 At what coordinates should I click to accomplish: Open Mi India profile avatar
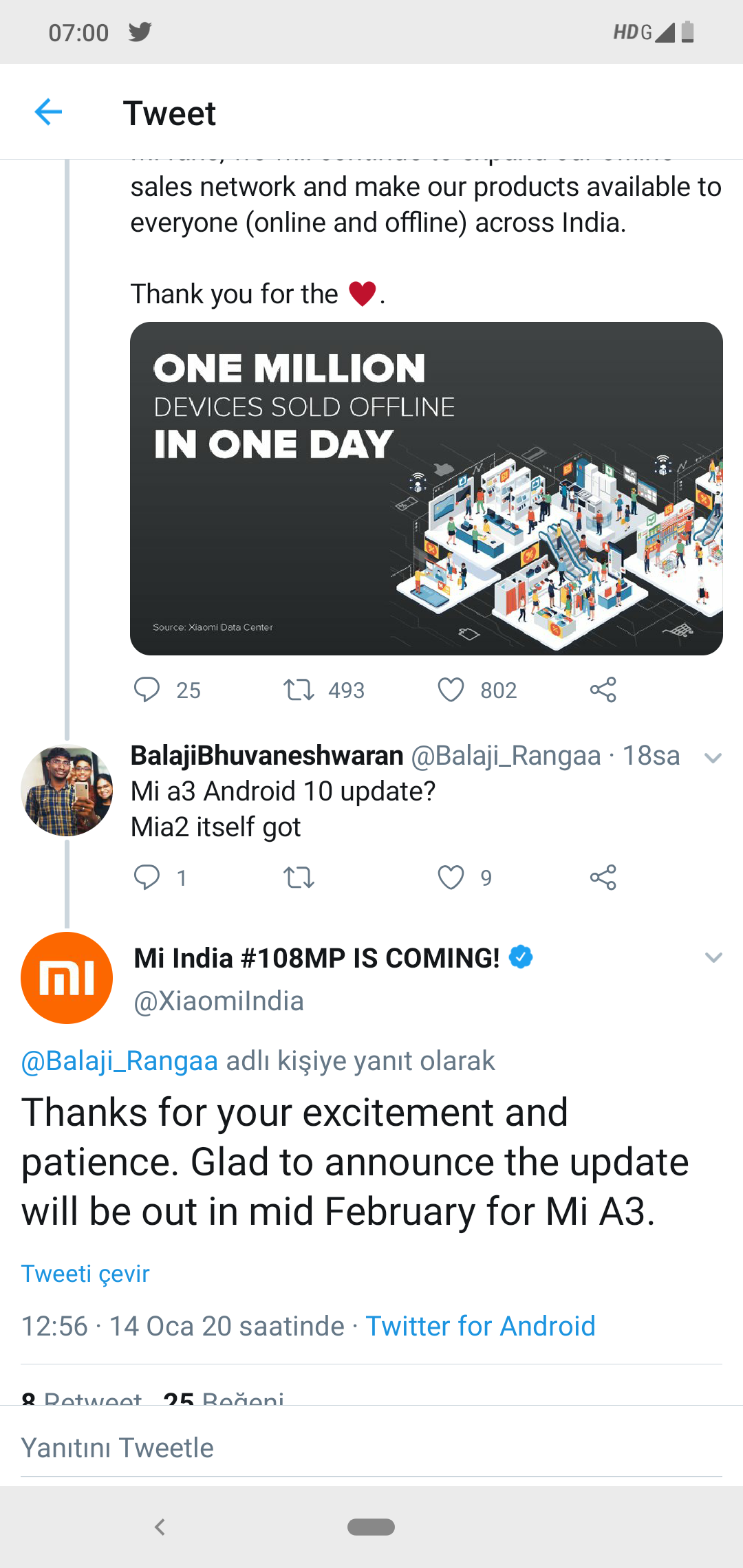coord(67,978)
